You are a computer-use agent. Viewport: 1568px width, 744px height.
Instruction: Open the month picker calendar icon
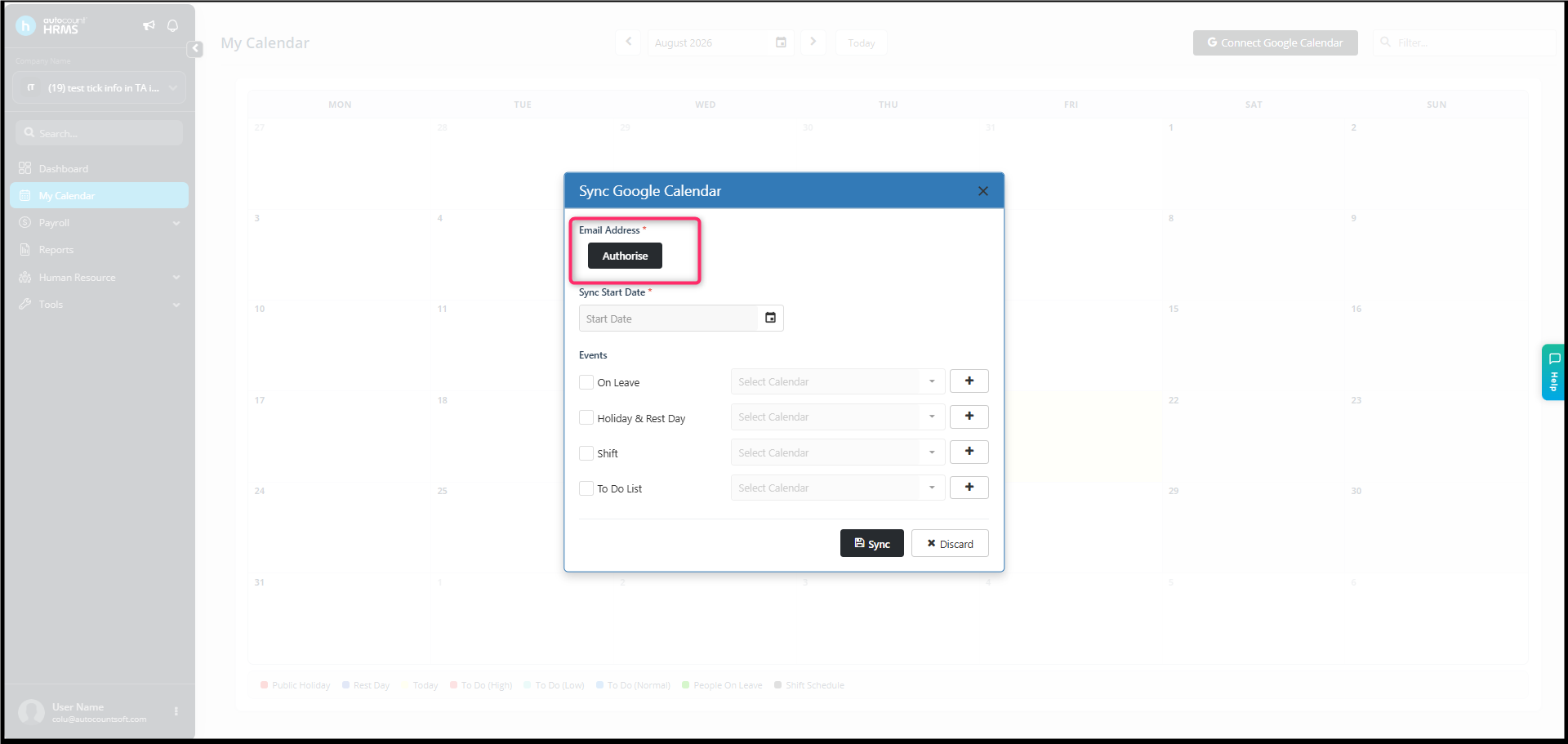coord(781,42)
